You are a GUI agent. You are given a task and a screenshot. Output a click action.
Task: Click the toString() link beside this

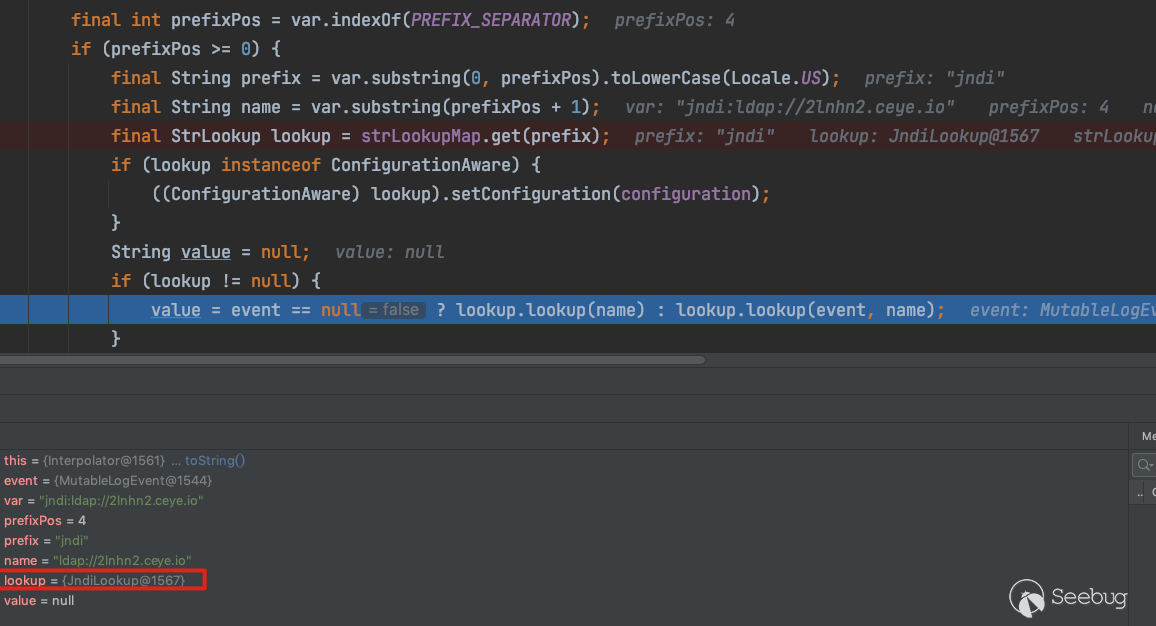point(215,460)
